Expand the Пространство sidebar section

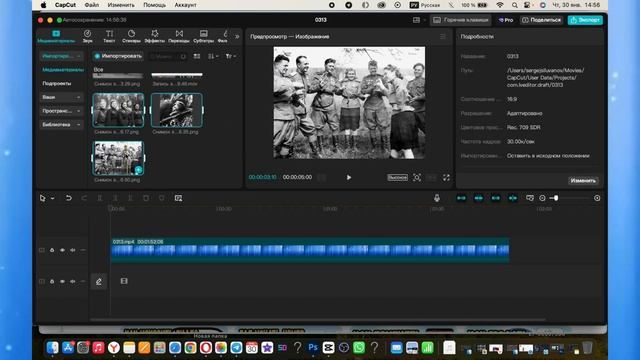[x=61, y=111]
